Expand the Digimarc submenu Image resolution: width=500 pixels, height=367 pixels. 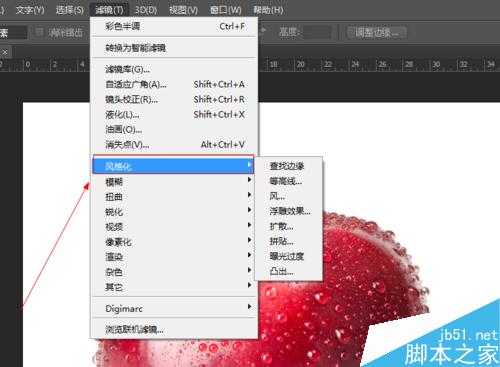click(x=174, y=309)
